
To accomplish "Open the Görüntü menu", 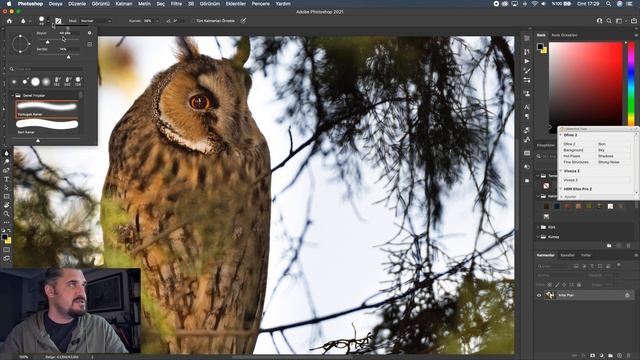I will pyautogui.click(x=100, y=4).
